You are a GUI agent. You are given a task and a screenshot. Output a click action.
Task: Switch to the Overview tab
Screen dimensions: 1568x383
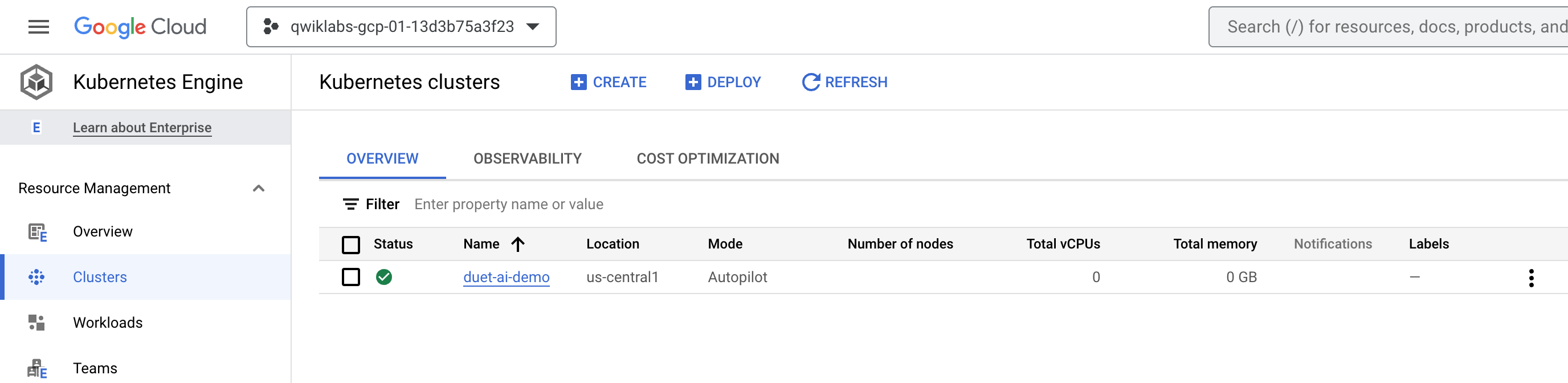click(x=382, y=159)
